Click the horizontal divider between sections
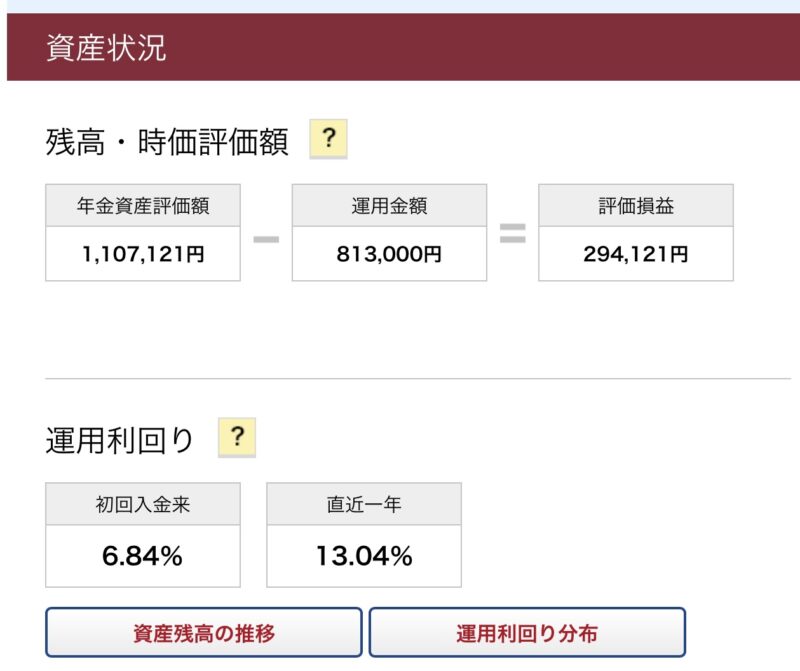Image resolution: width=800 pixels, height=671 pixels. (x=418, y=379)
